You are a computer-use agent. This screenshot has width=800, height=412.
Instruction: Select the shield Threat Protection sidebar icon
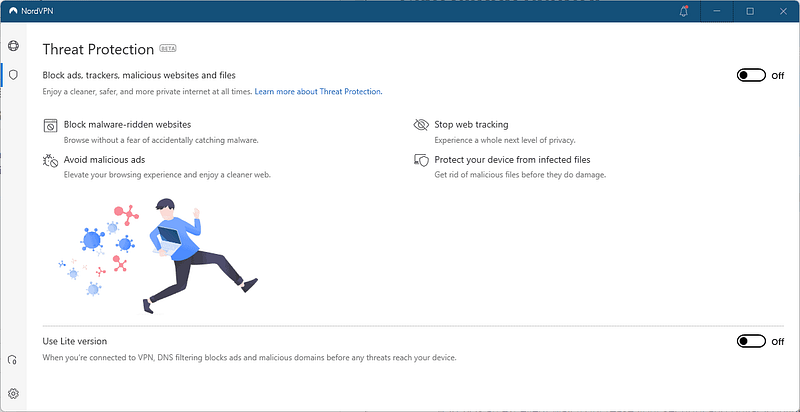point(13,75)
